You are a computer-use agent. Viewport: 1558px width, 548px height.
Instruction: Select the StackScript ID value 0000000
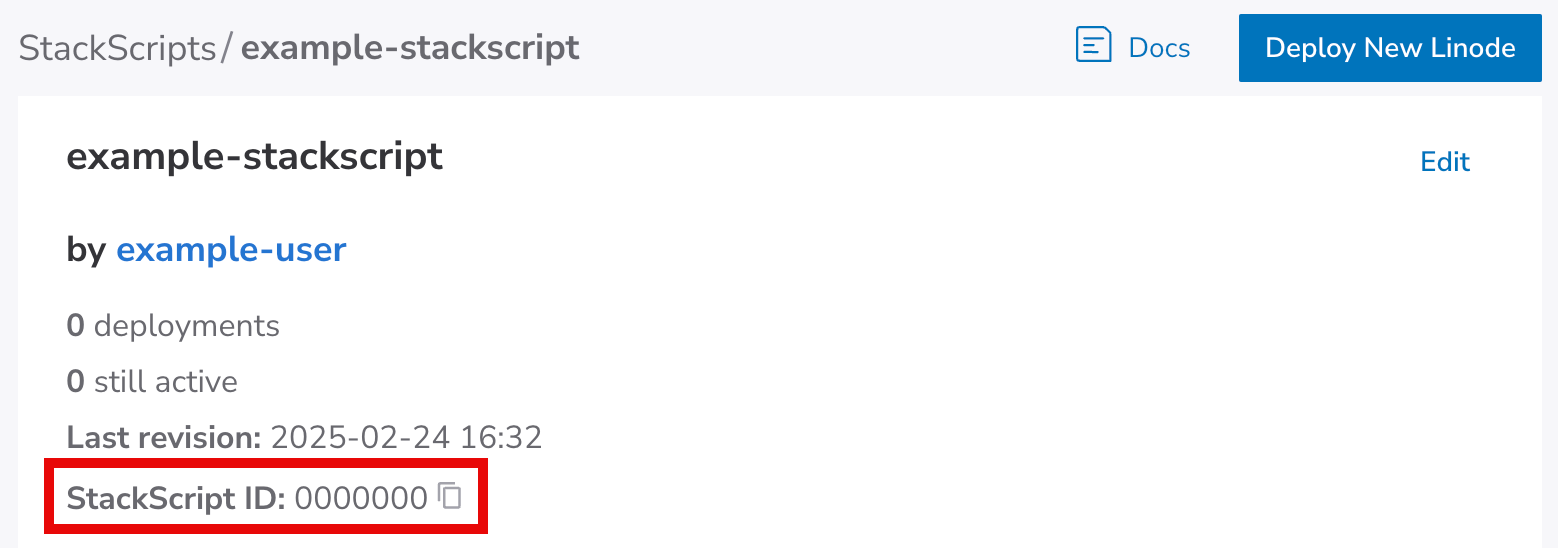click(x=360, y=497)
